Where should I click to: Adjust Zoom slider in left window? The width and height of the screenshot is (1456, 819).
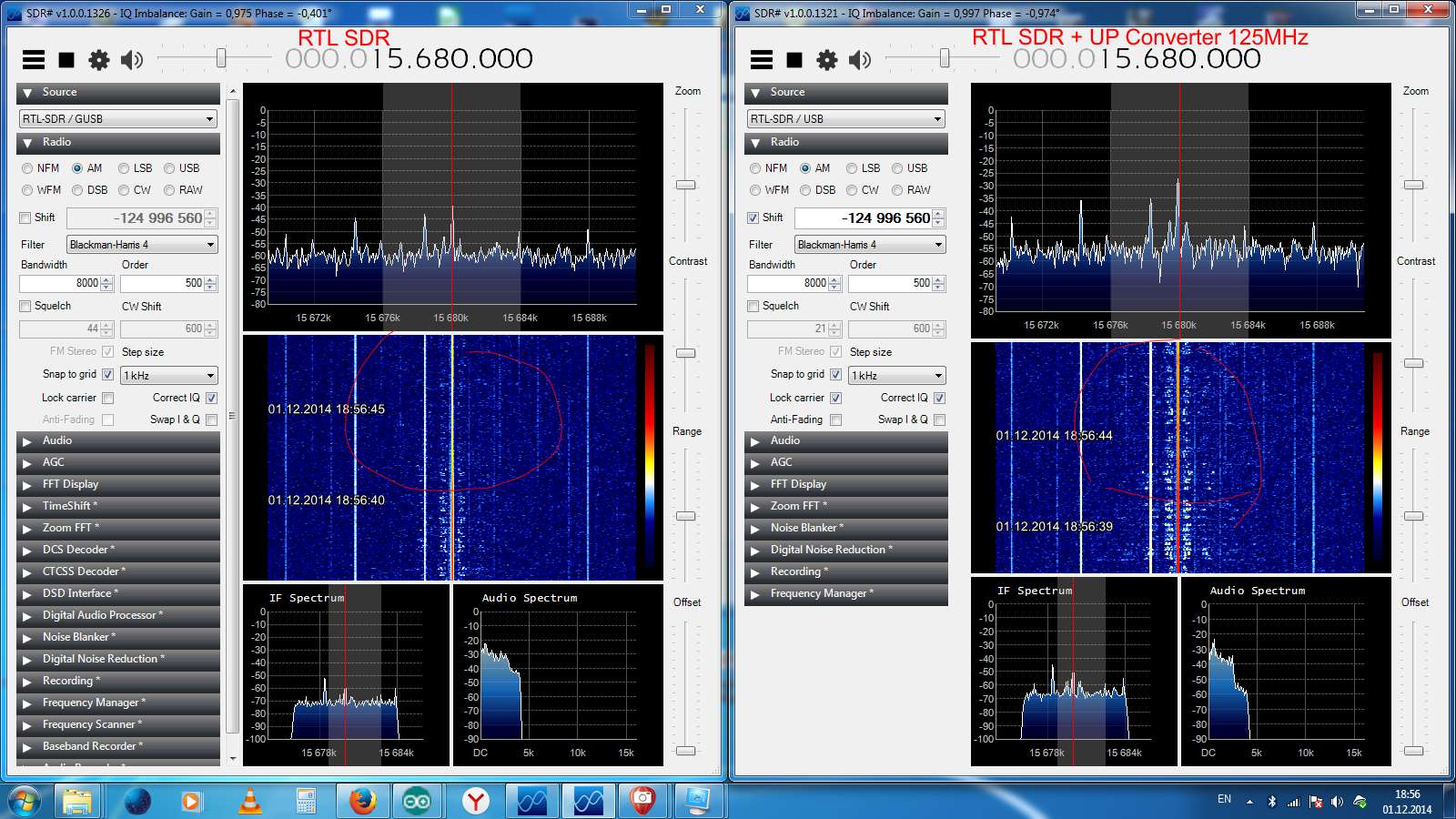point(685,185)
